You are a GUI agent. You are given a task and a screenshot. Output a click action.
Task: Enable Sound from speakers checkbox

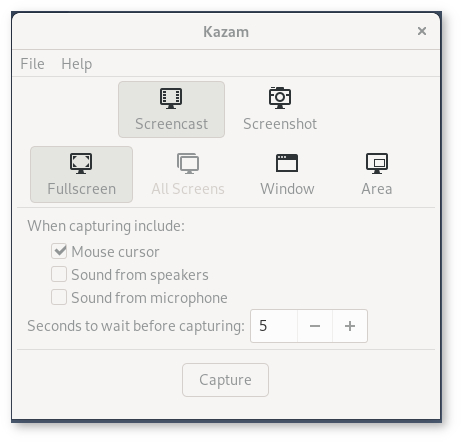pos(59,274)
